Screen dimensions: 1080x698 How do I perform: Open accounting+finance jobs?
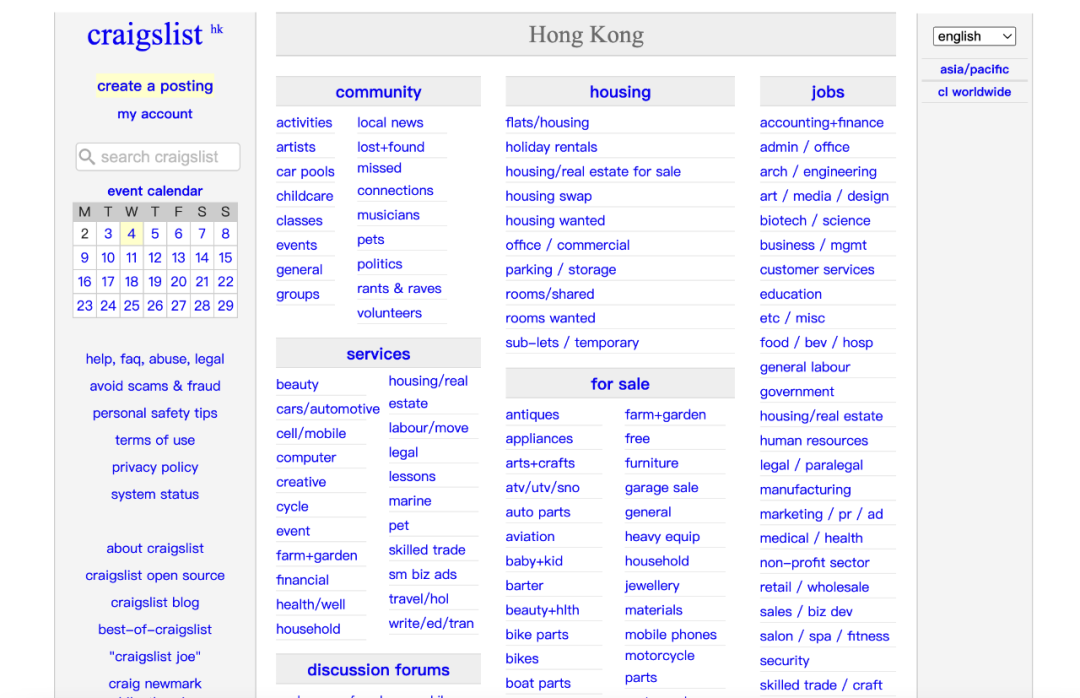click(x=822, y=123)
